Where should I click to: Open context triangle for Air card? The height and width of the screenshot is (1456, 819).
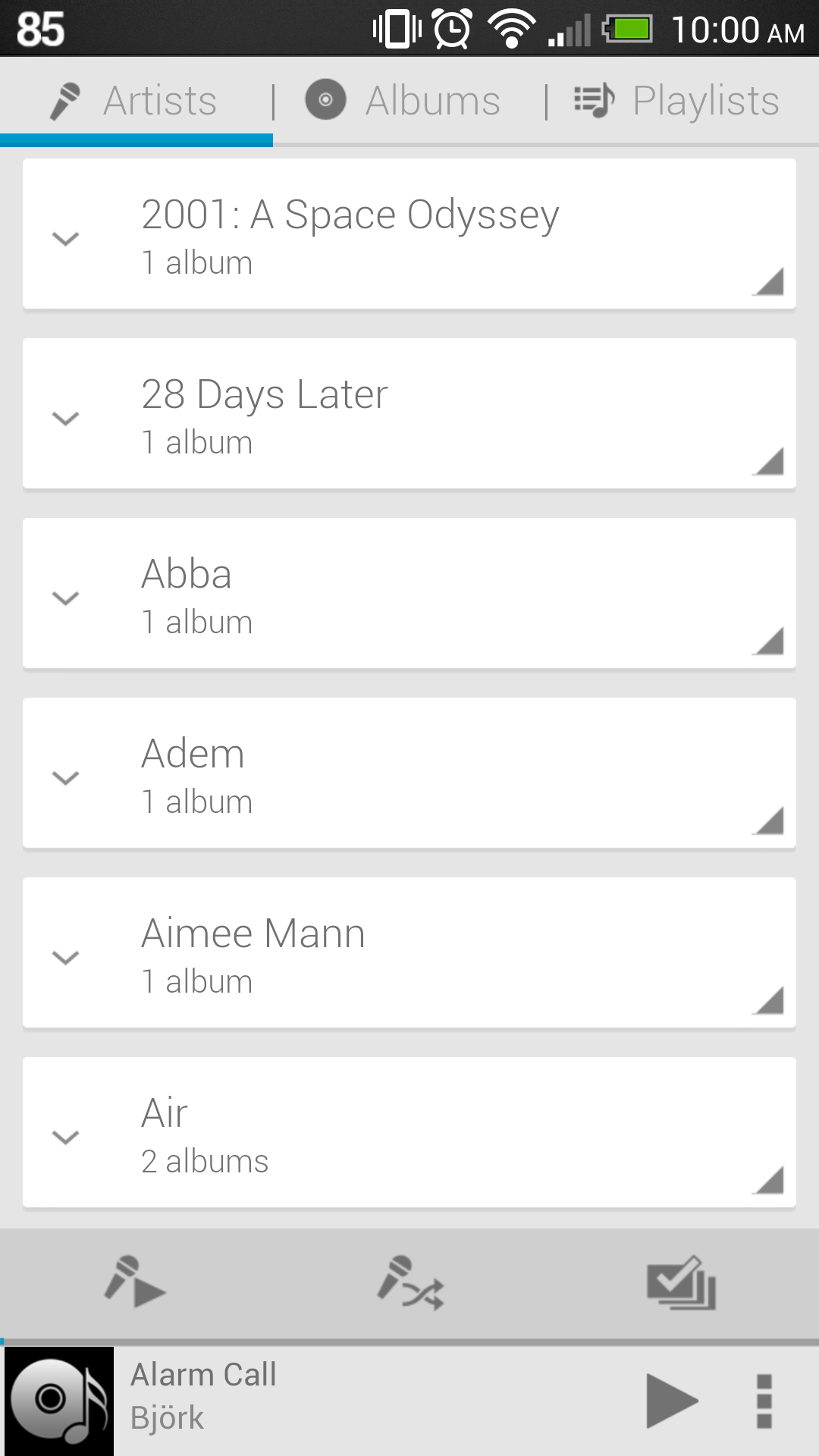click(768, 1180)
